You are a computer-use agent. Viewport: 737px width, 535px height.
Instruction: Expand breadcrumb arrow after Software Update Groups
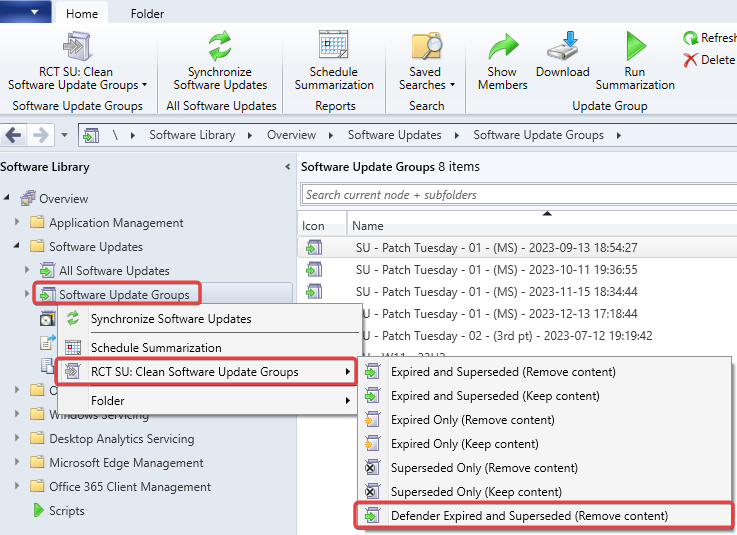pyautogui.click(x=619, y=135)
